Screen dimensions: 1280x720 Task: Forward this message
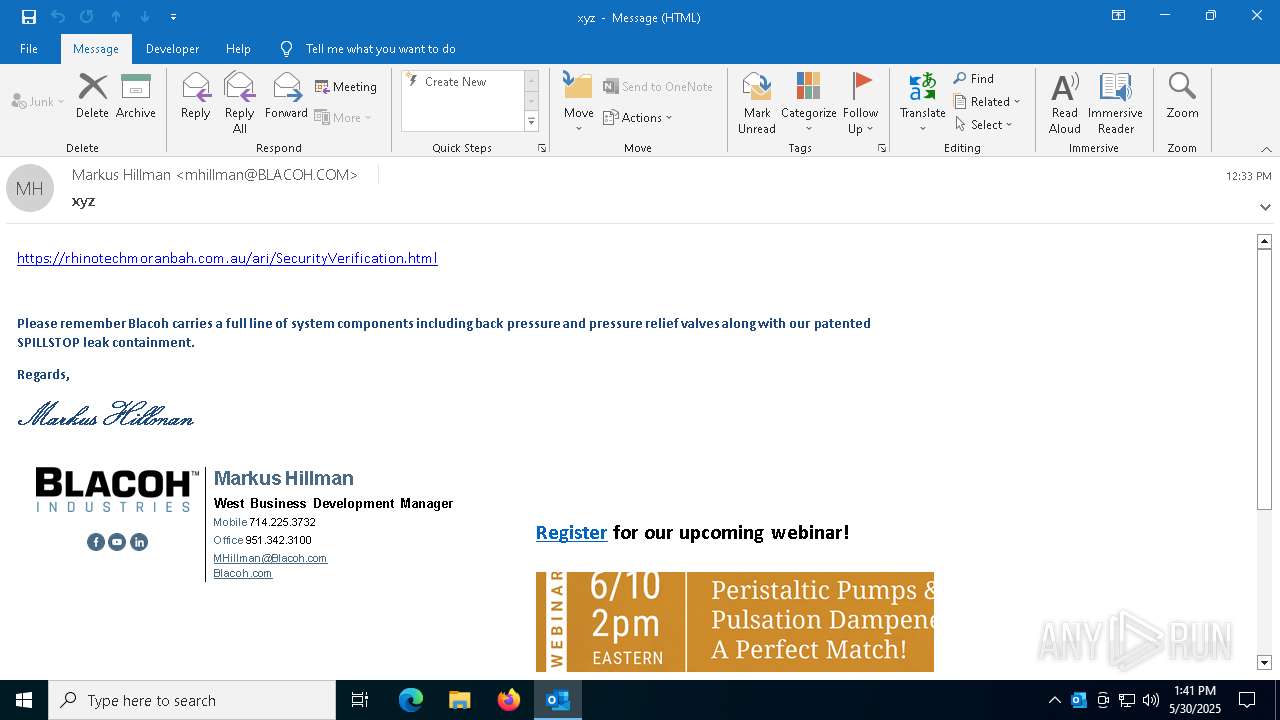tap(286, 96)
